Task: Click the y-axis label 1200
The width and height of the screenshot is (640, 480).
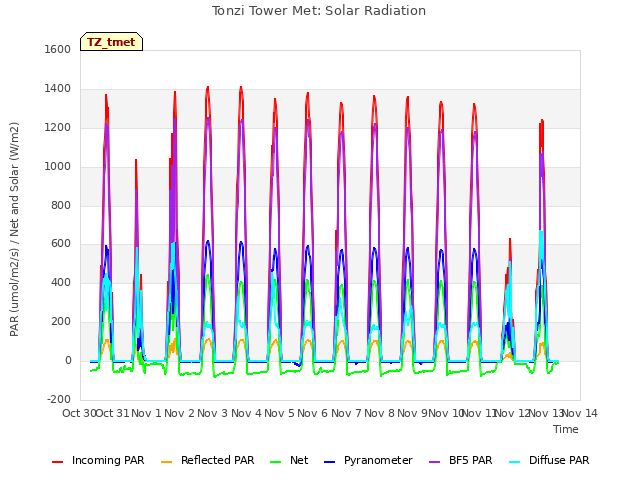Action: (x=58, y=128)
